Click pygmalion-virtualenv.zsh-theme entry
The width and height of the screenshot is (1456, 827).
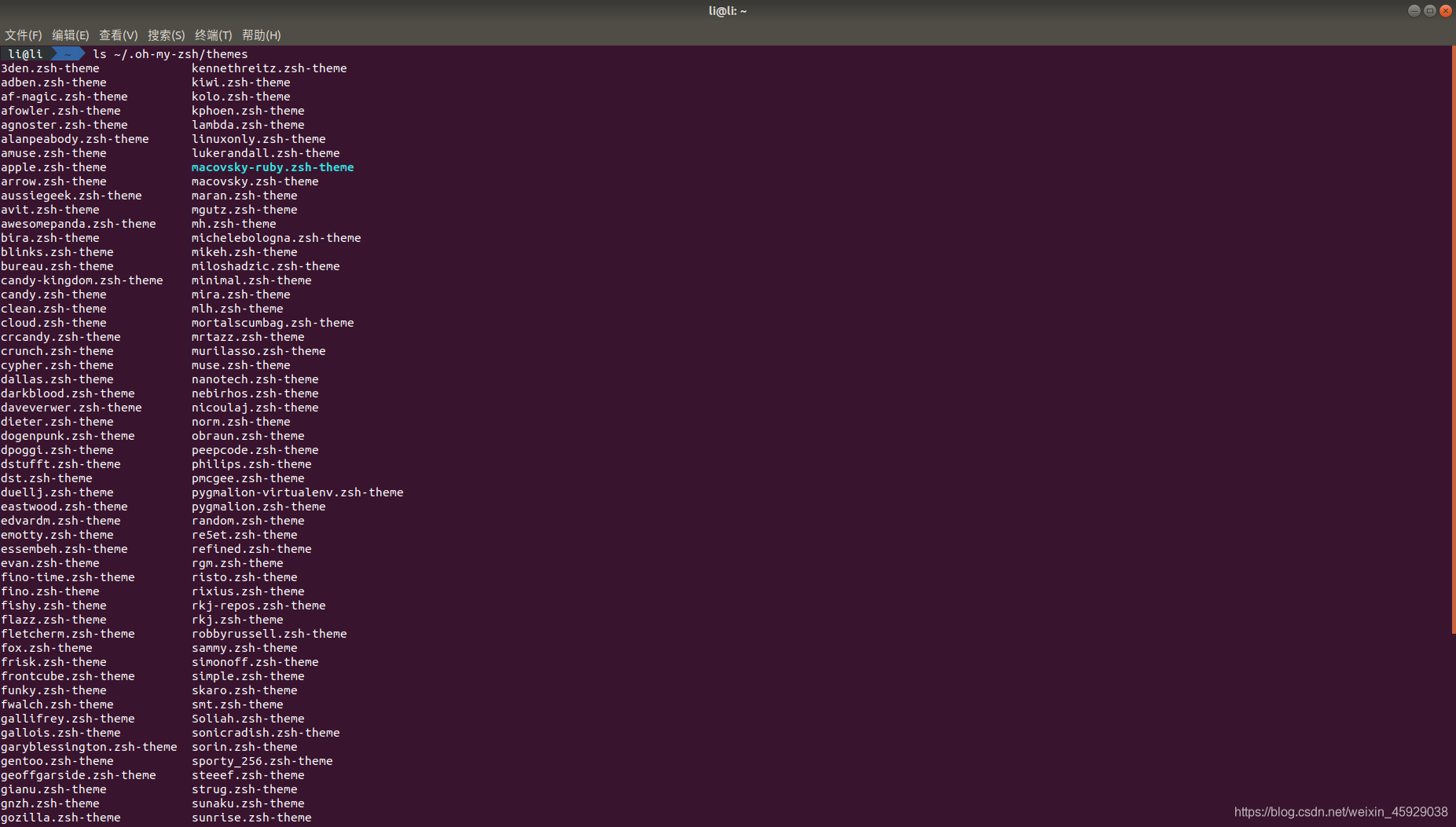[298, 492]
